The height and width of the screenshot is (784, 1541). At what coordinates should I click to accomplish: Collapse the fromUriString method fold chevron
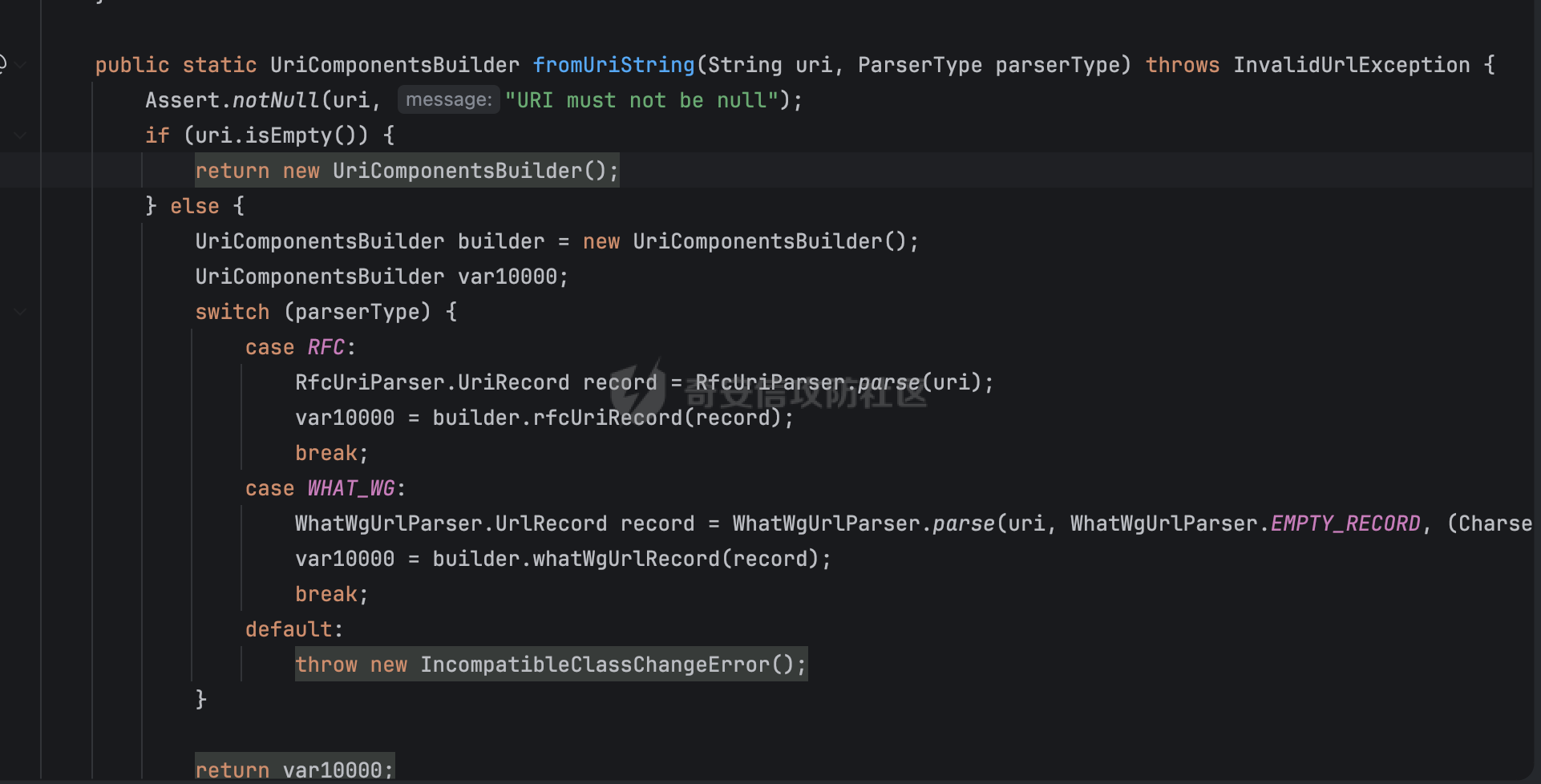pos(21,65)
